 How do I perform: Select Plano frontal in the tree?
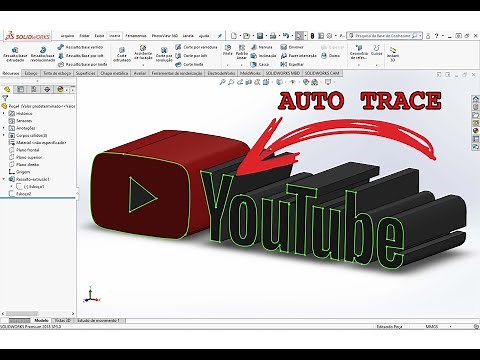pyautogui.click(x=24, y=150)
